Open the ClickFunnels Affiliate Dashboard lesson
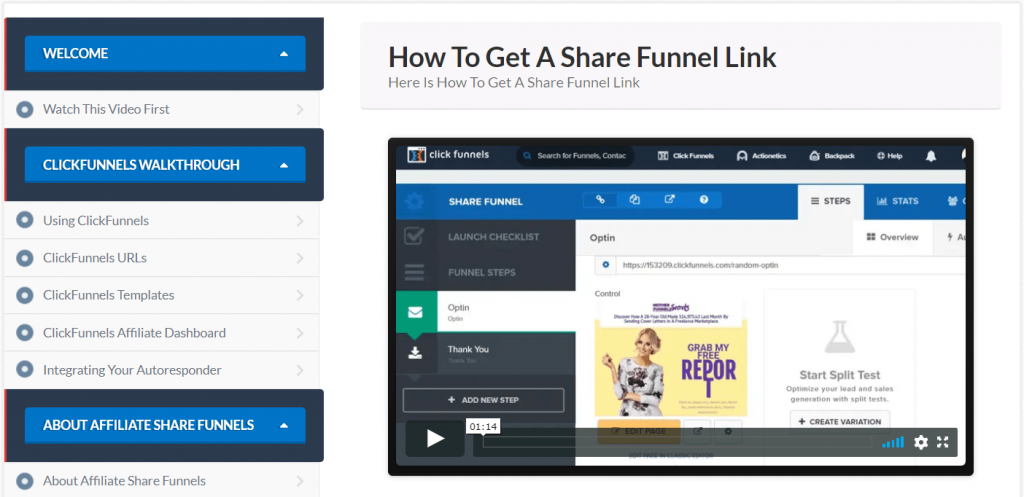1024x497 pixels. tap(161, 333)
